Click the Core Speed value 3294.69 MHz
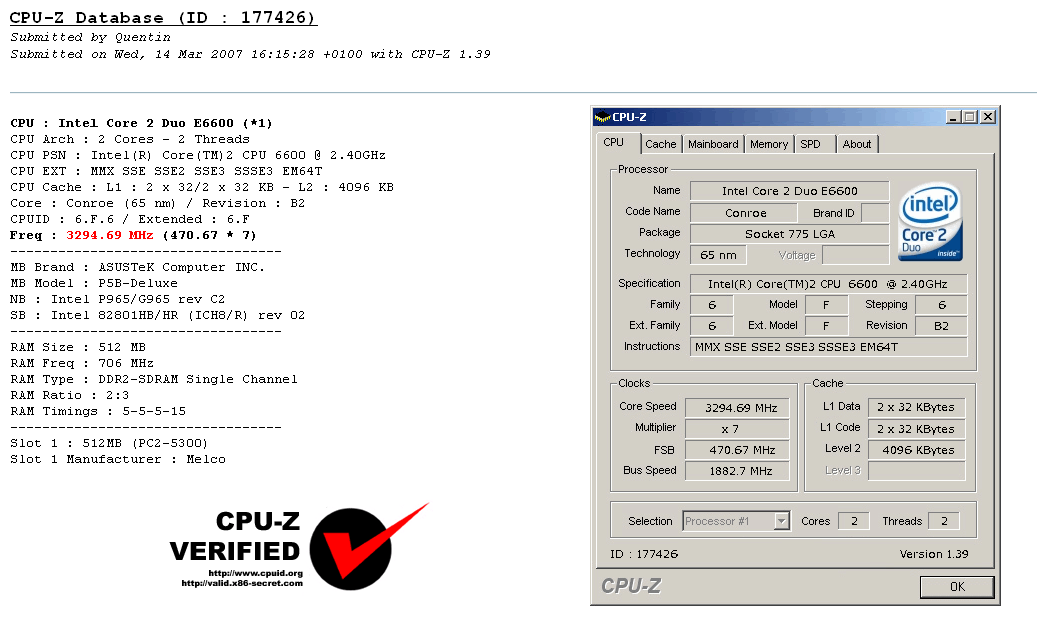 (738, 408)
